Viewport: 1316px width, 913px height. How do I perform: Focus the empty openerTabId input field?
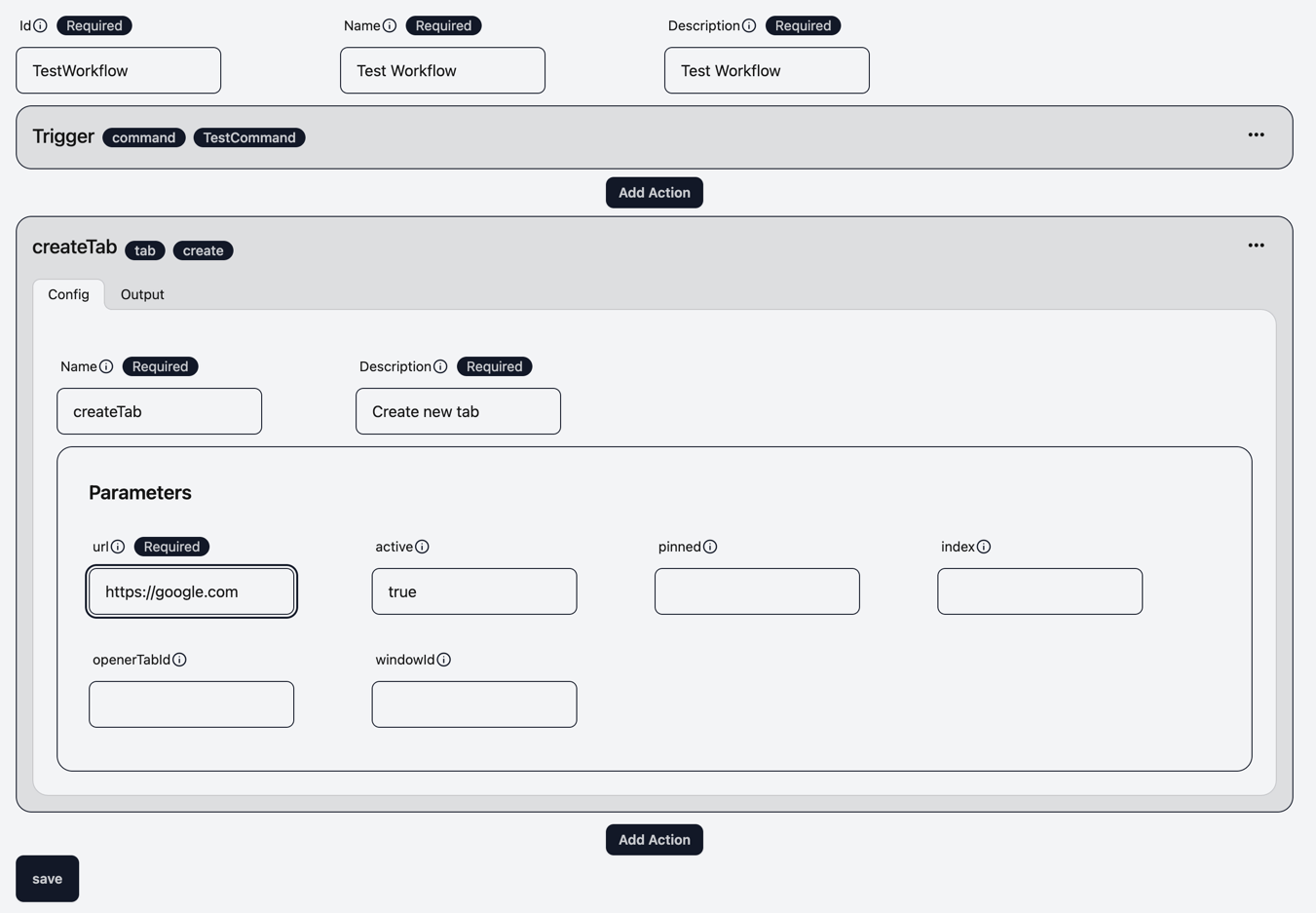coord(192,704)
